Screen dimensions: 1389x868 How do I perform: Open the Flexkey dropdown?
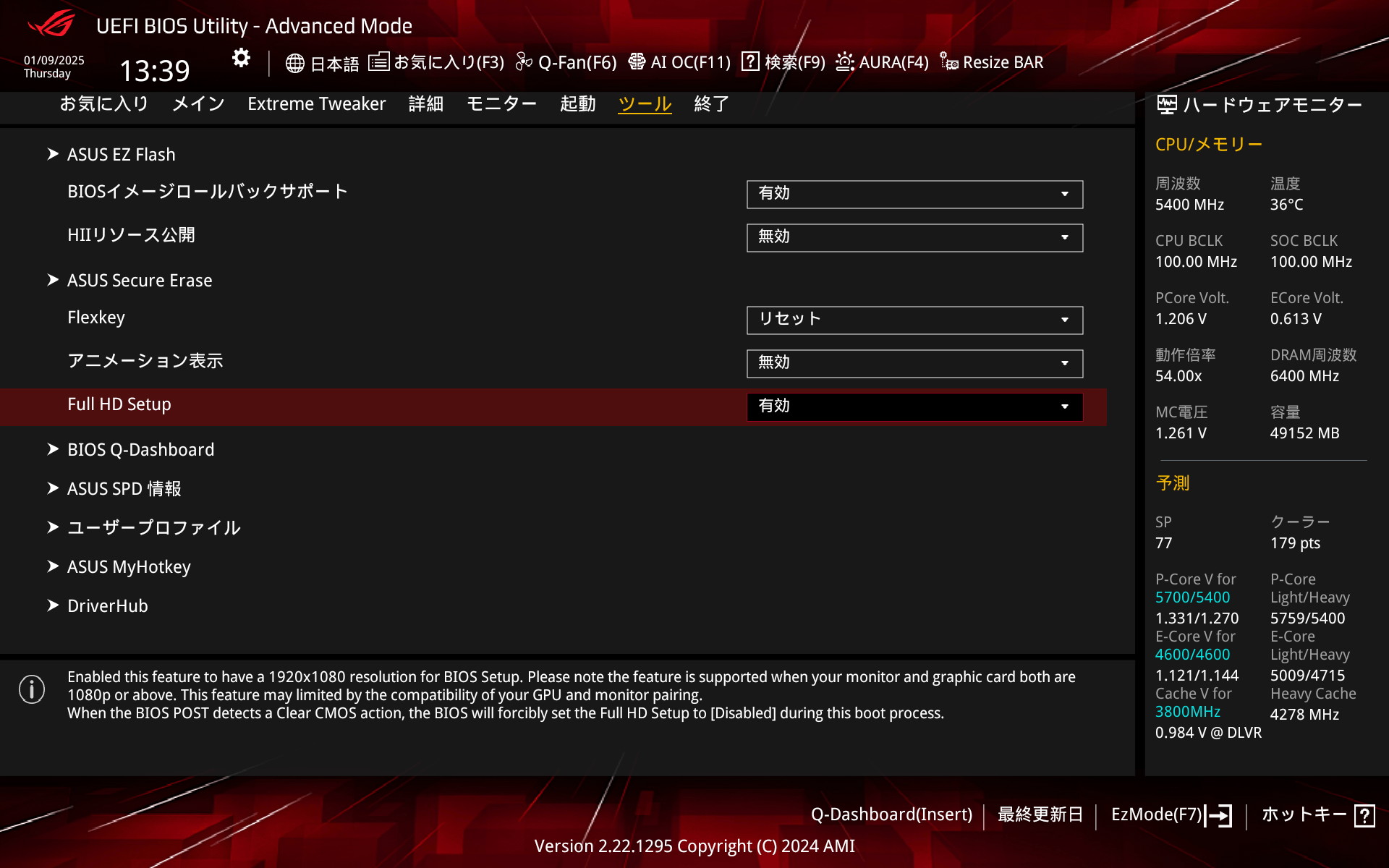pyautogui.click(x=914, y=320)
